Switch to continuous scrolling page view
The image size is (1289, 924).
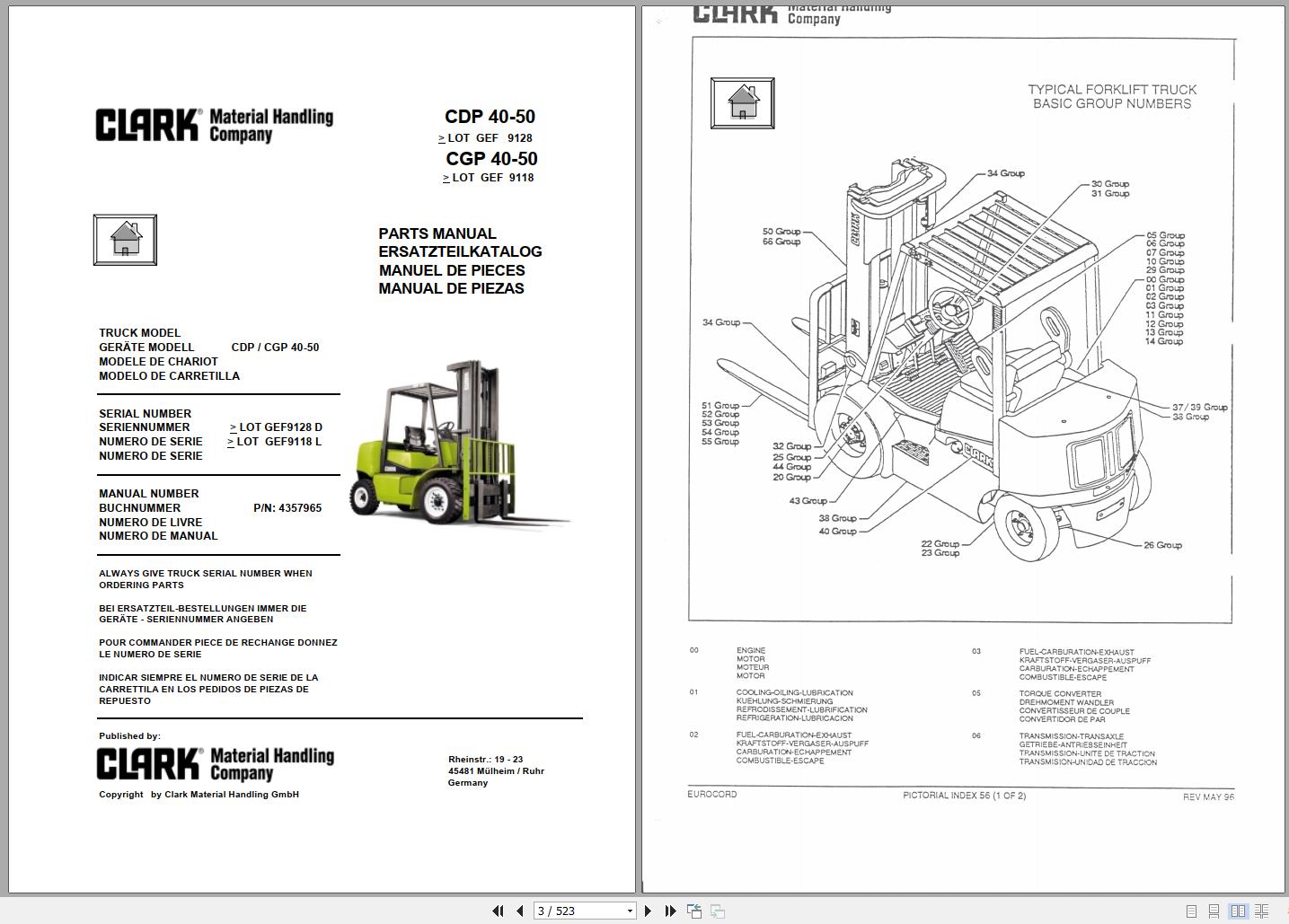[x=1214, y=911]
